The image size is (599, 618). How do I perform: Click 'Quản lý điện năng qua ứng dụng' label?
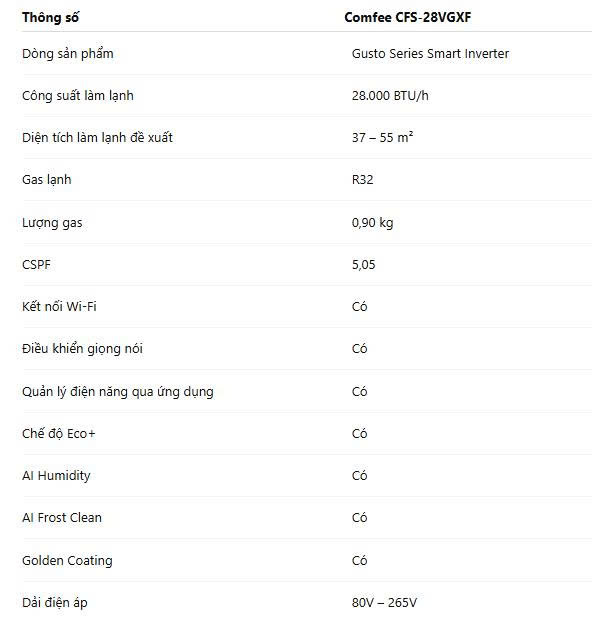[x=117, y=392]
